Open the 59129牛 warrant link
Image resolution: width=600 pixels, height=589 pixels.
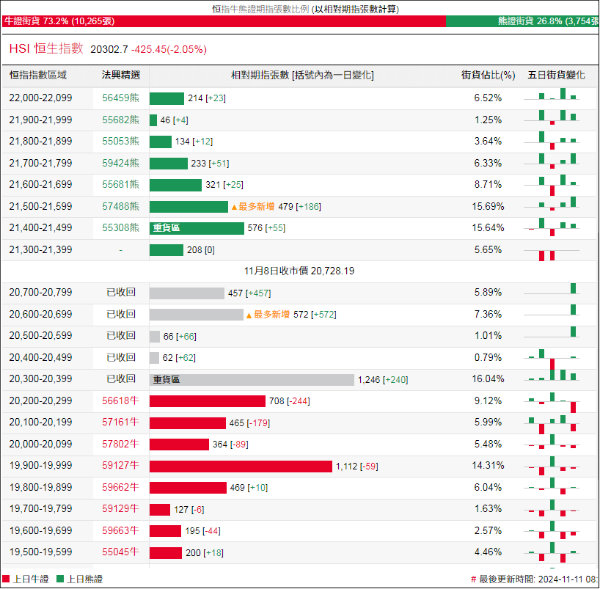point(120,509)
